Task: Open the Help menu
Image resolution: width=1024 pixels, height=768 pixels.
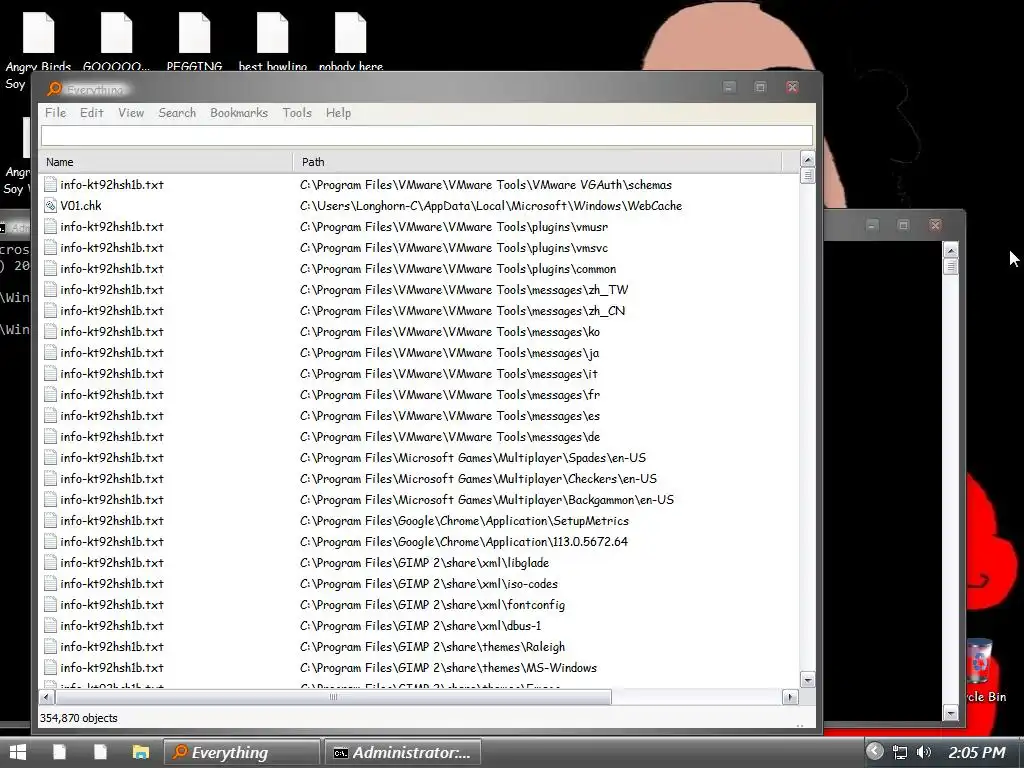Action: tap(338, 113)
